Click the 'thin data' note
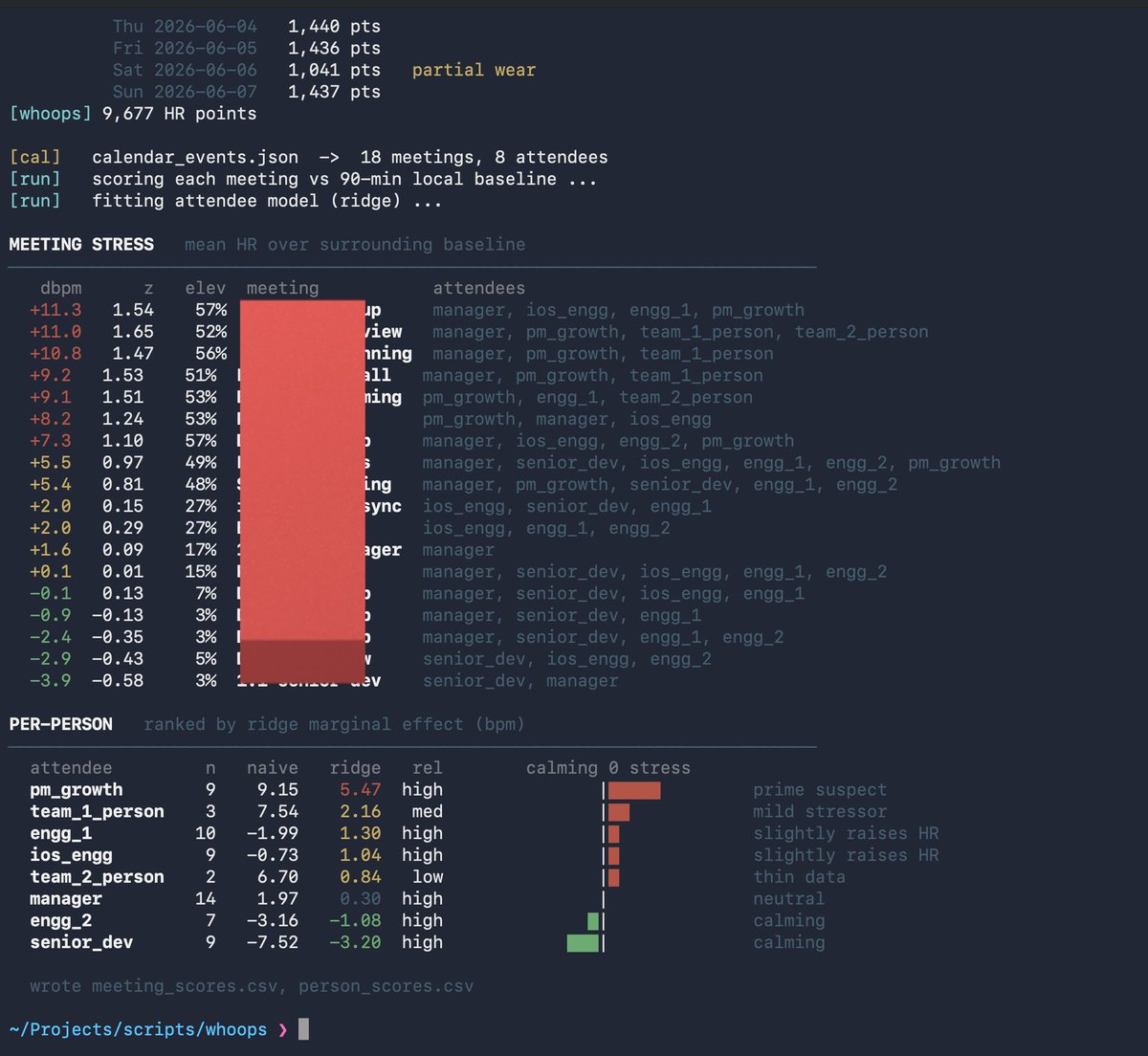This screenshot has width=1148, height=1056. 799,877
